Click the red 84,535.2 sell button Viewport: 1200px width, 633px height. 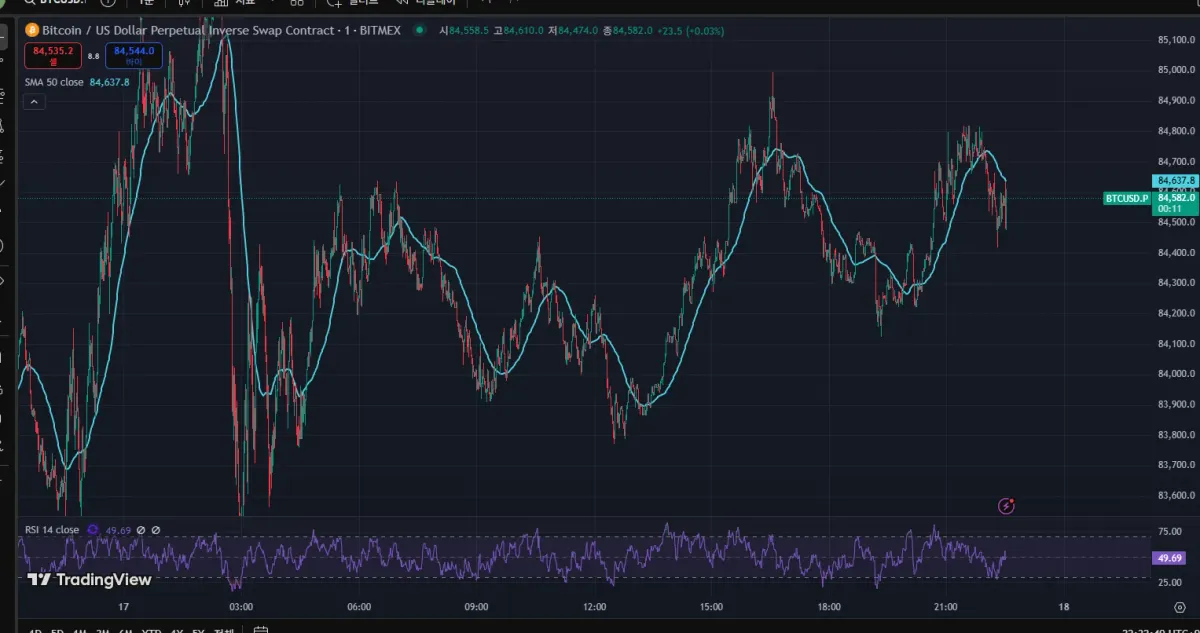pyautogui.click(x=53, y=55)
